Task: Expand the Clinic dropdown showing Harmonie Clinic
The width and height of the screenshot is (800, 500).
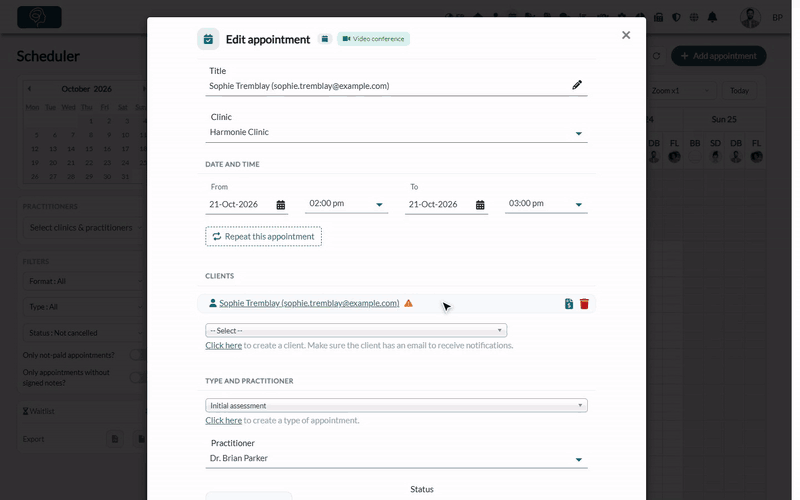Action: [396, 132]
